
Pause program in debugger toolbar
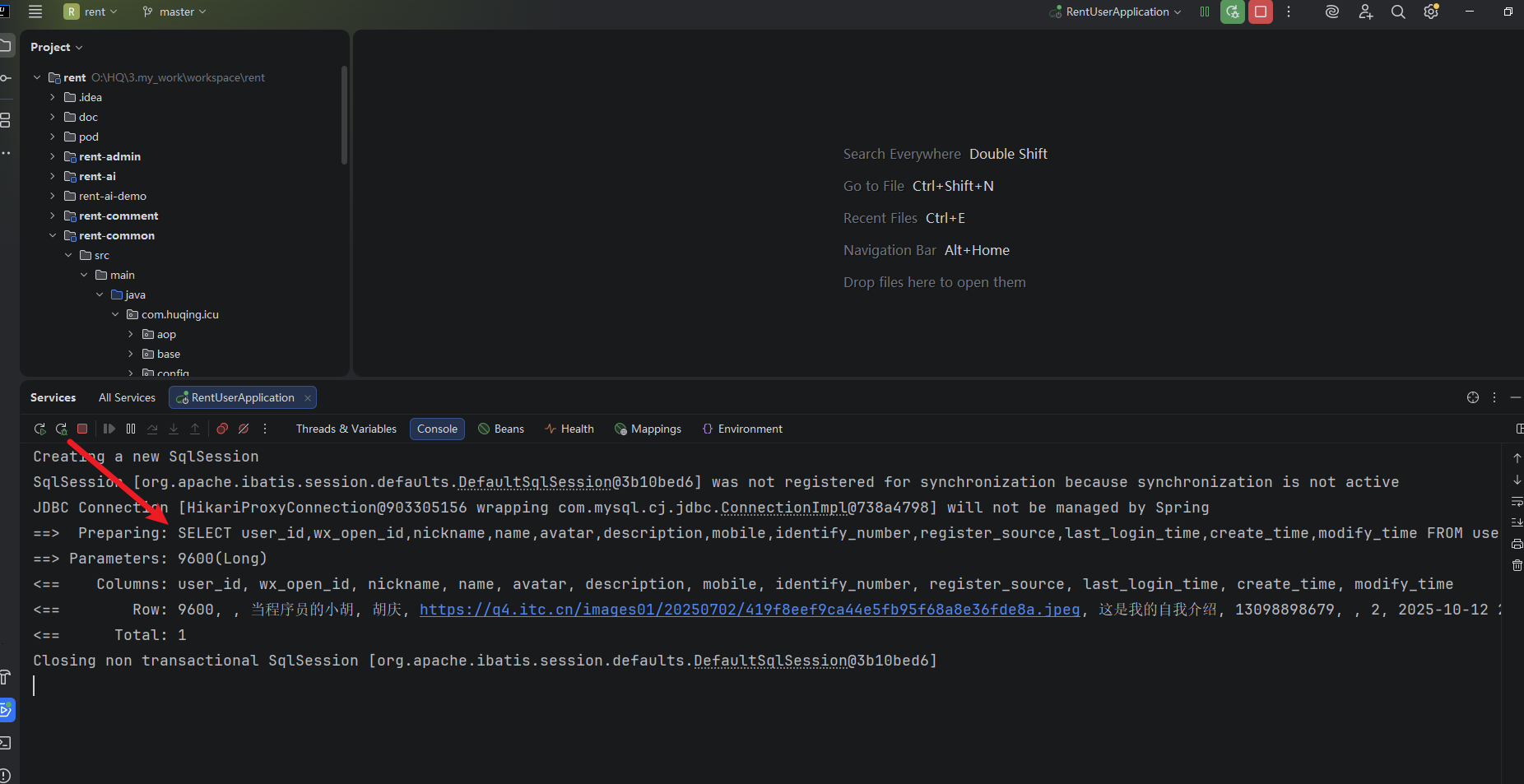coord(131,429)
